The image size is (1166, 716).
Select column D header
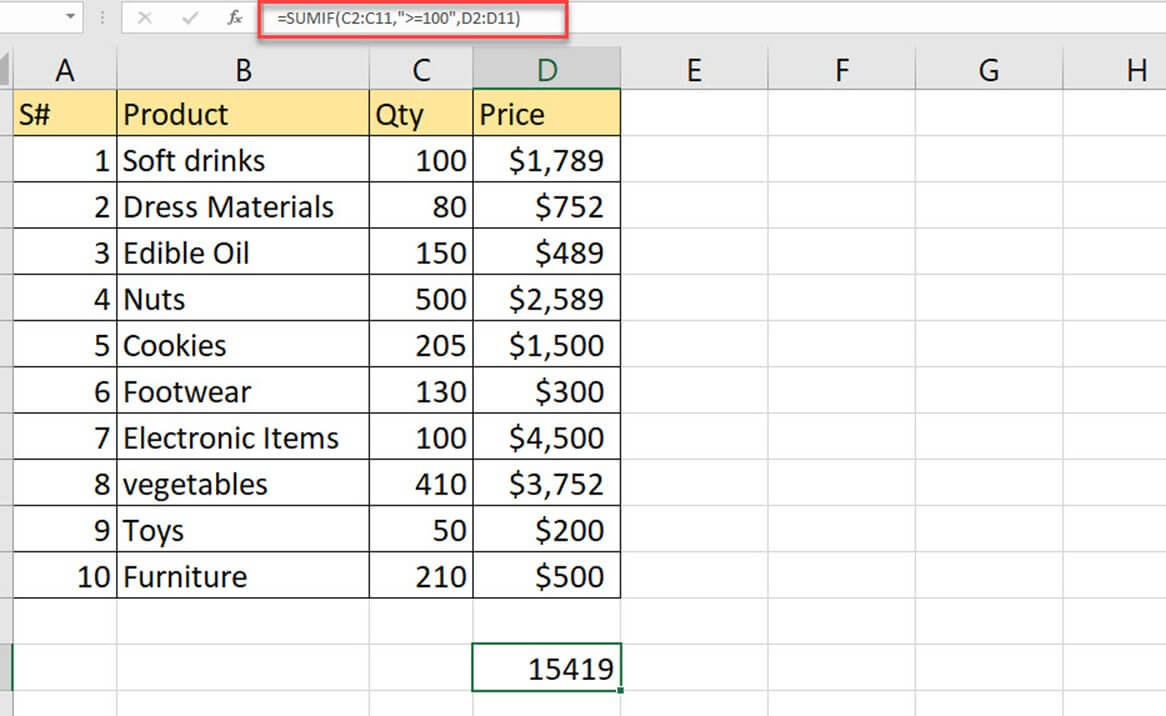click(x=546, y=70)
